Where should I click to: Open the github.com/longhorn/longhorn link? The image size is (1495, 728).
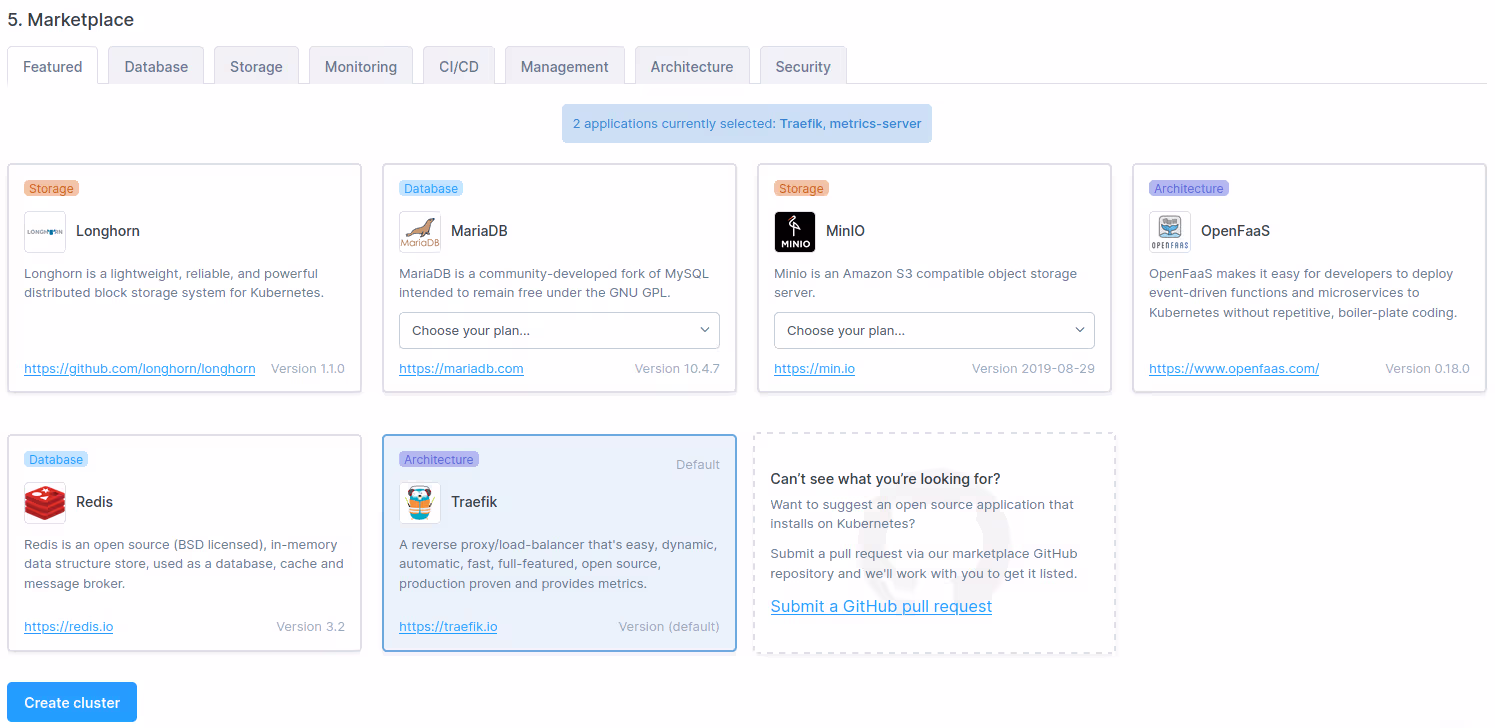[140, 369]
